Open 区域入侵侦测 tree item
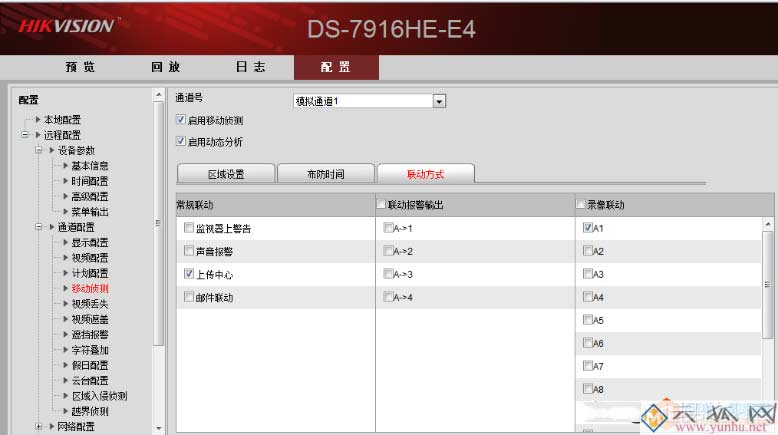The image size is (778, 435). [100, 396]
